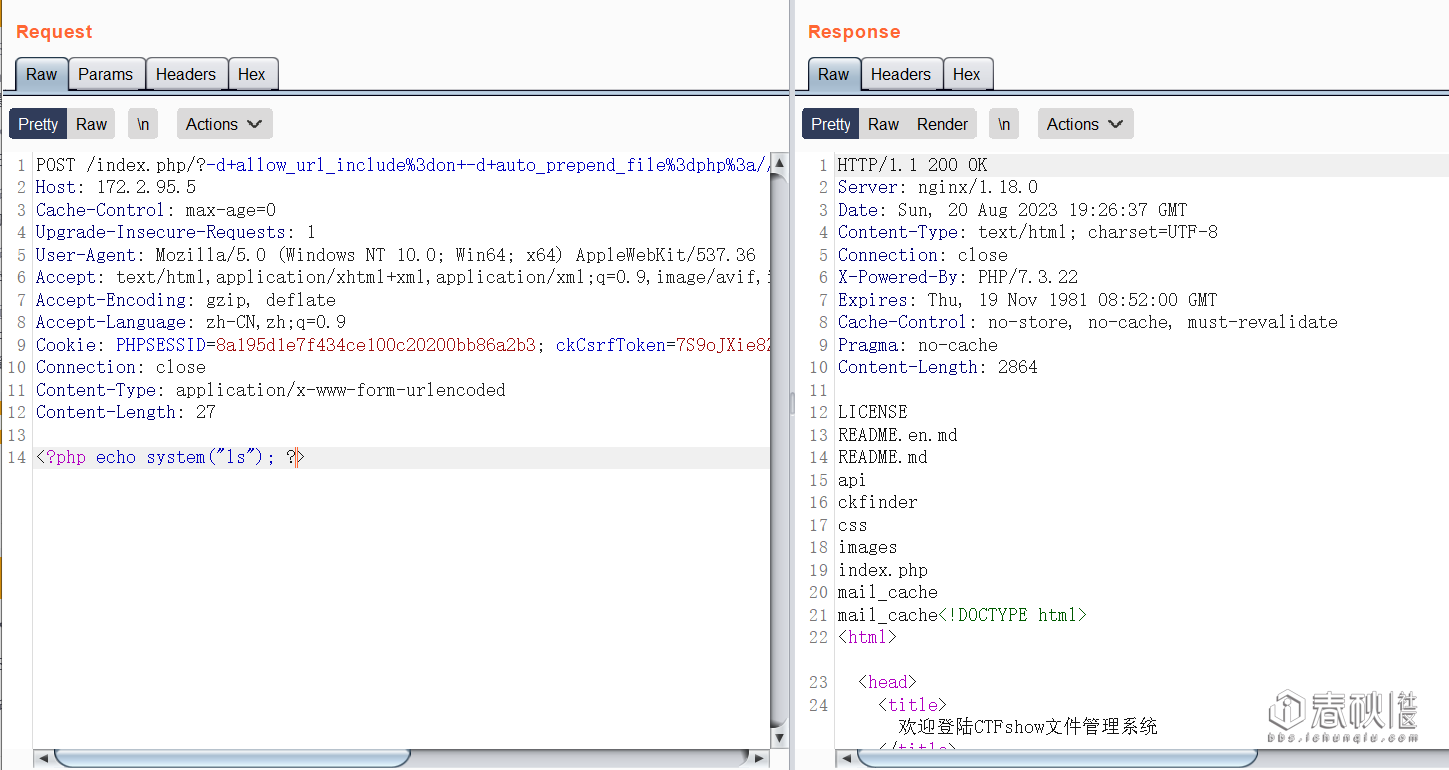Screen dimensions: 1449x770
Task: Click the Request vertical scrollbar up arrow
Action: [780, 163]
